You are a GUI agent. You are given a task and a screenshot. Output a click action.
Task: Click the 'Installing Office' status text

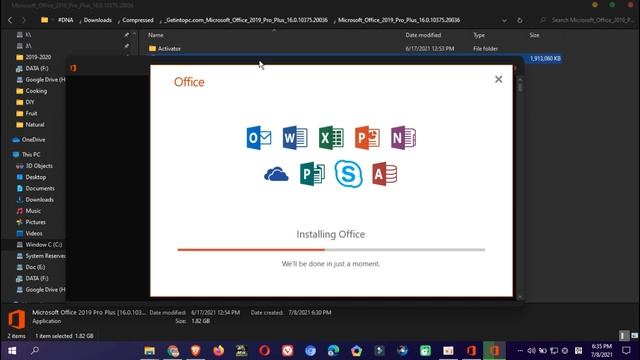click(331, 234)
